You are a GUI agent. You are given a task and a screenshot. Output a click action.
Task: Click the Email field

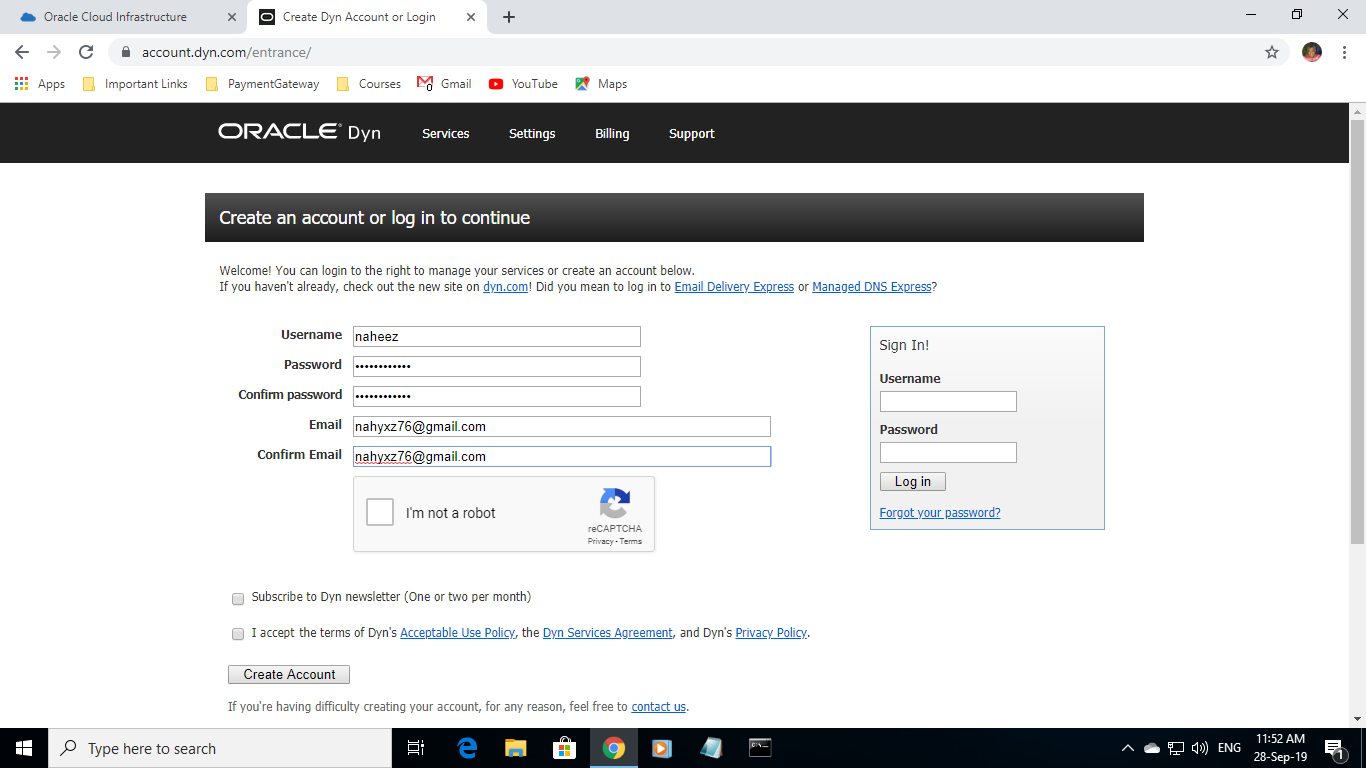pyautogui.click(x=562, y=427)
